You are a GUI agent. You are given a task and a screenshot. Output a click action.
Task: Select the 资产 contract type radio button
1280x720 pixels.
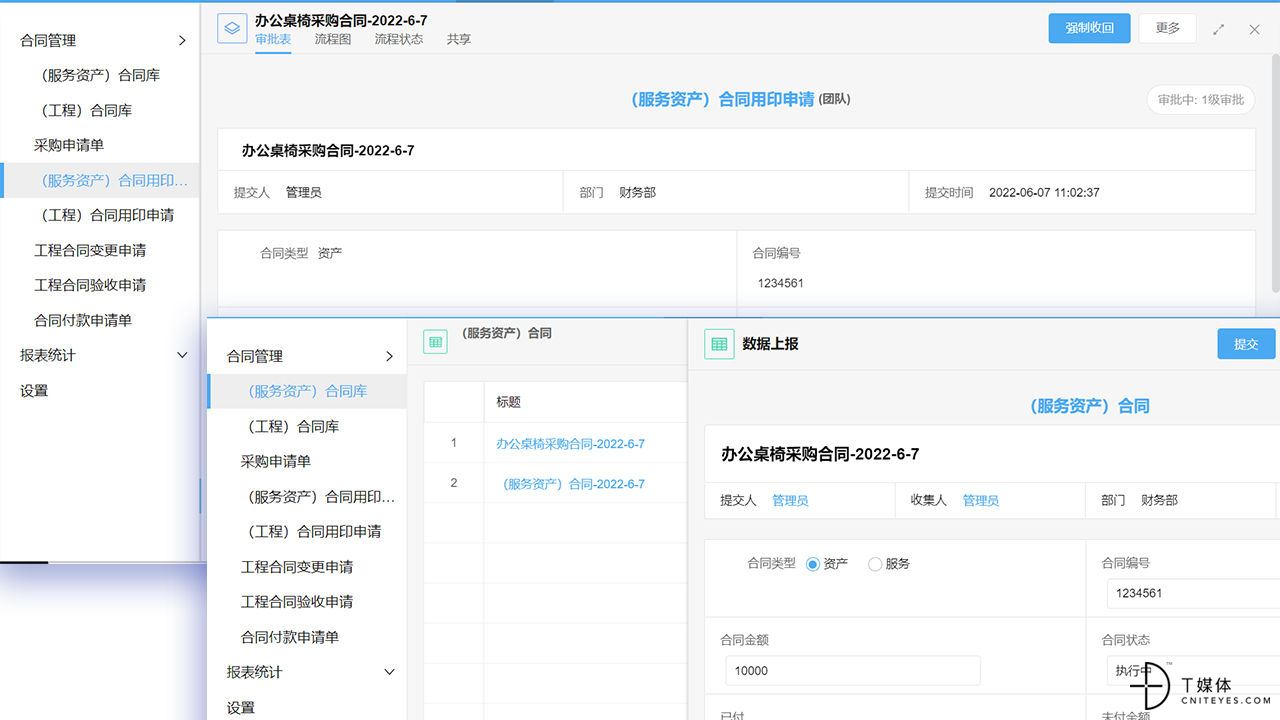coord(813,564)
